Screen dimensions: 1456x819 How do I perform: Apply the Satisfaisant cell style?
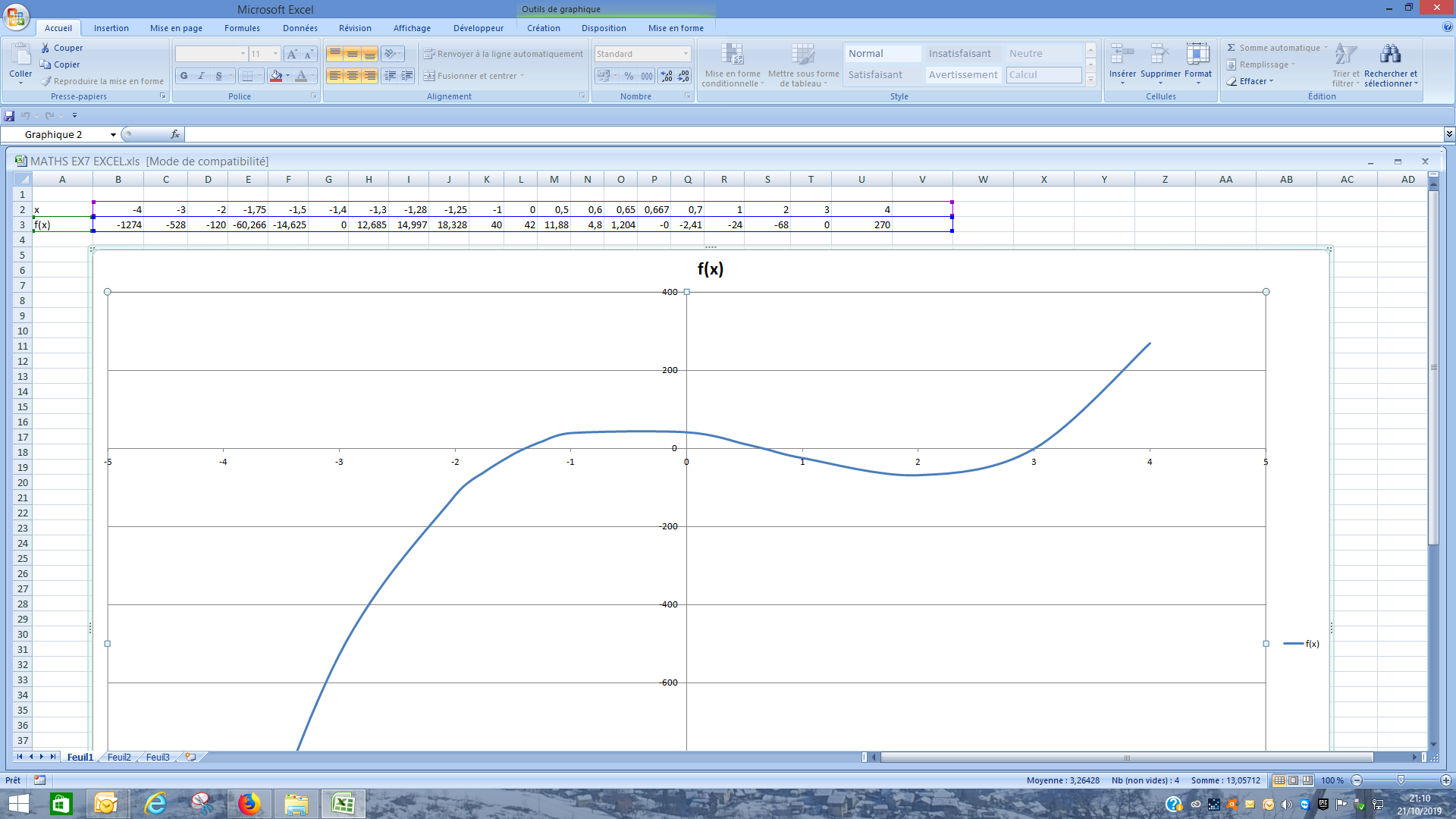875,75
